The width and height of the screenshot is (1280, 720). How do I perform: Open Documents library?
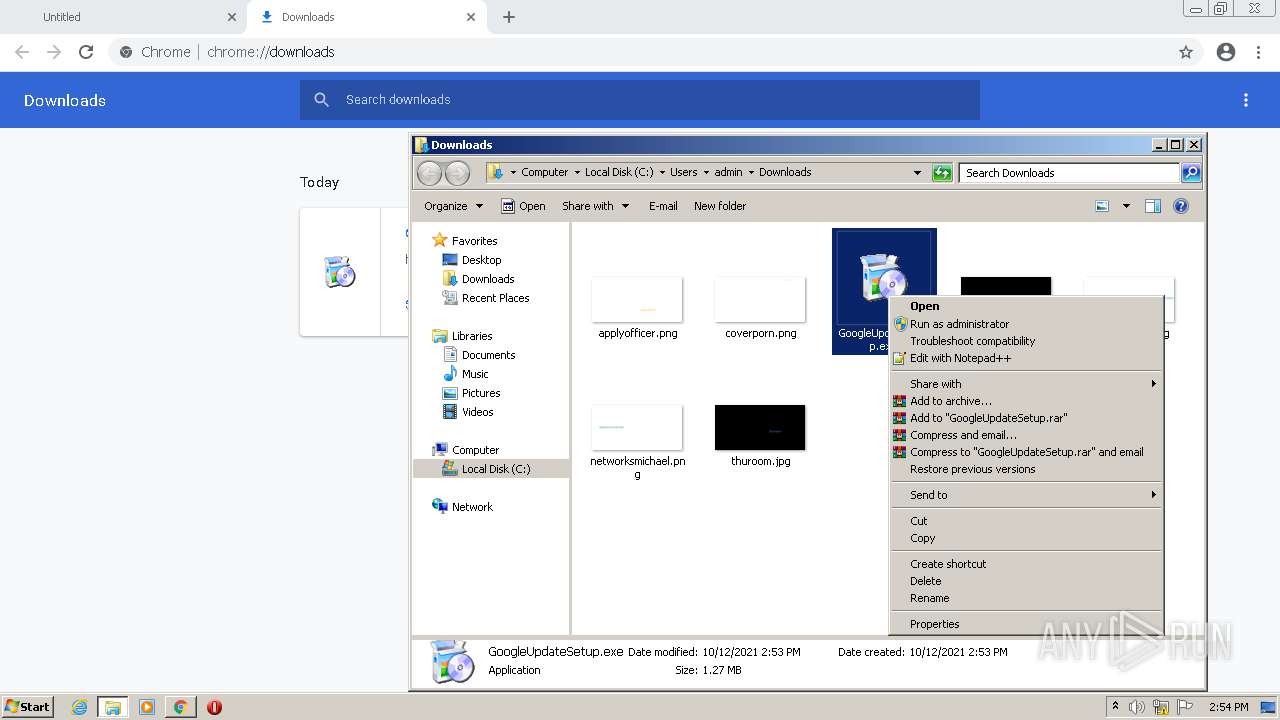point(488,355)
